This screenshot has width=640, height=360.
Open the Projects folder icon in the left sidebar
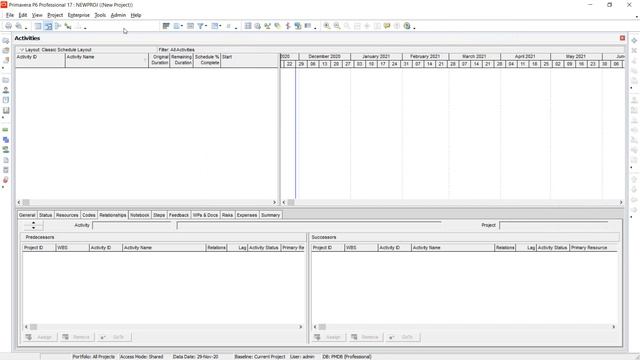tap(6, 80)
